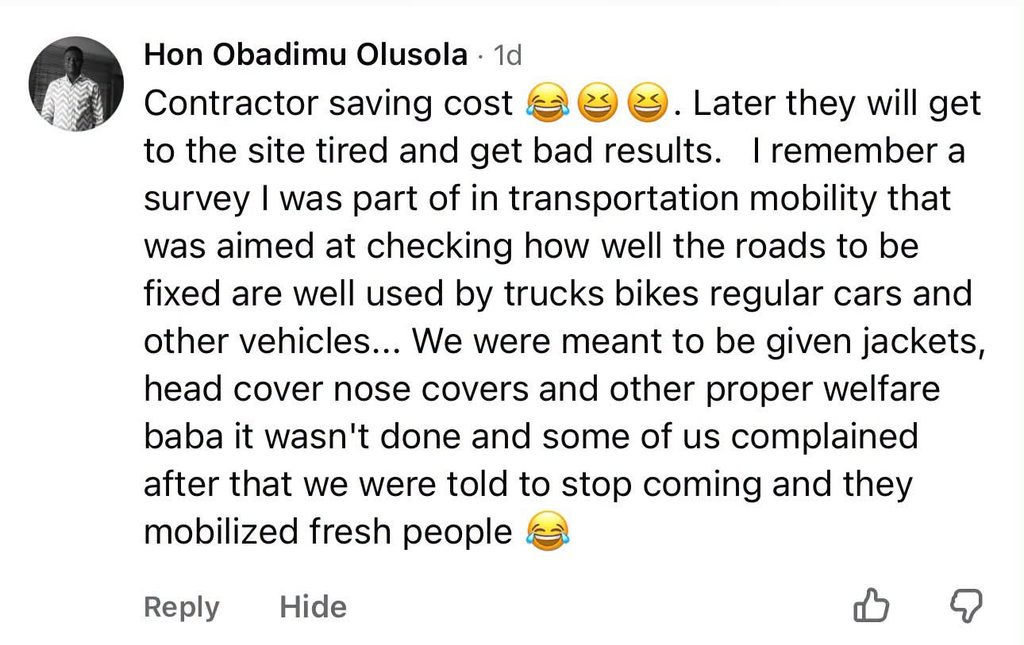Screen dimensions: 1024x645
Task: Open Hon Obadimu Olusola's profile picture
Action: (x=76, y=84)
